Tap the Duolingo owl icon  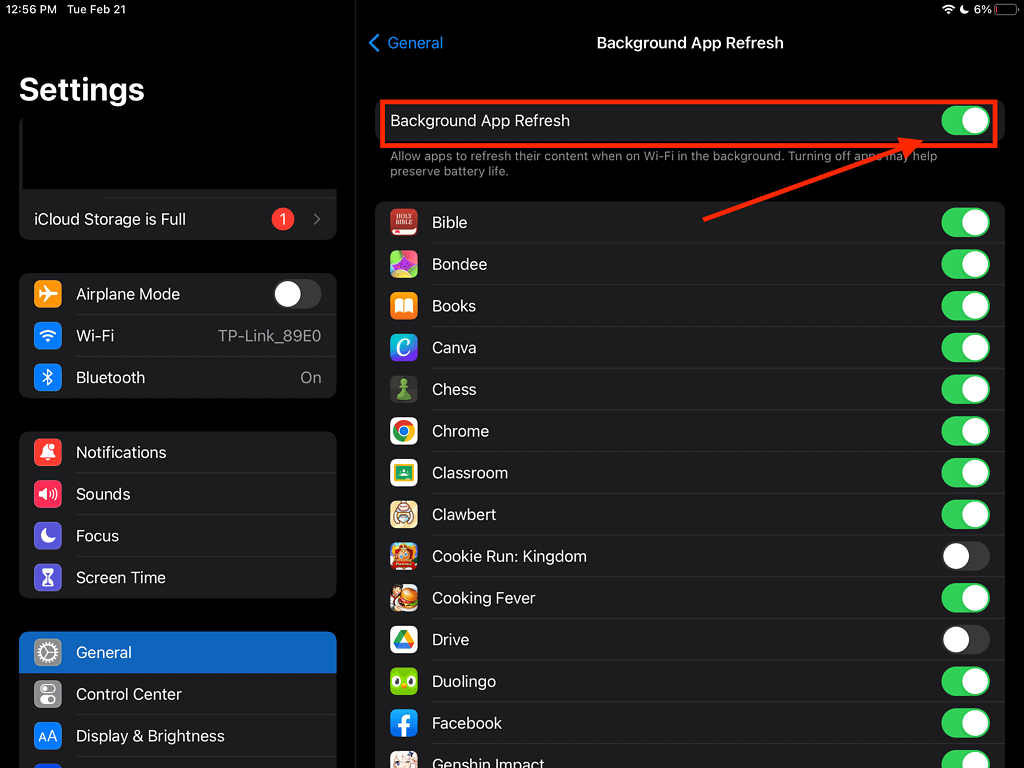pyautogui.click(x=404, y=682)
